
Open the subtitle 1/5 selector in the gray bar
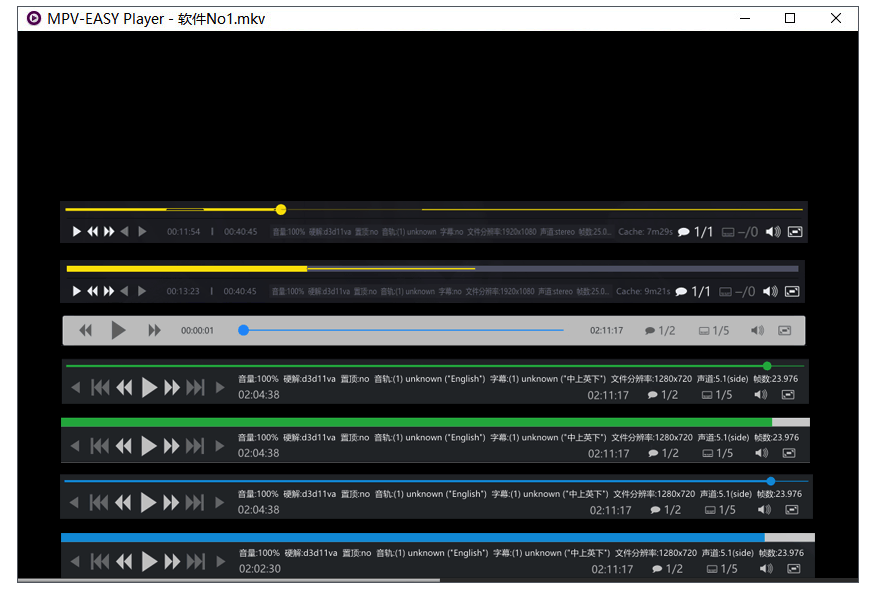click(x=714, y=331)
